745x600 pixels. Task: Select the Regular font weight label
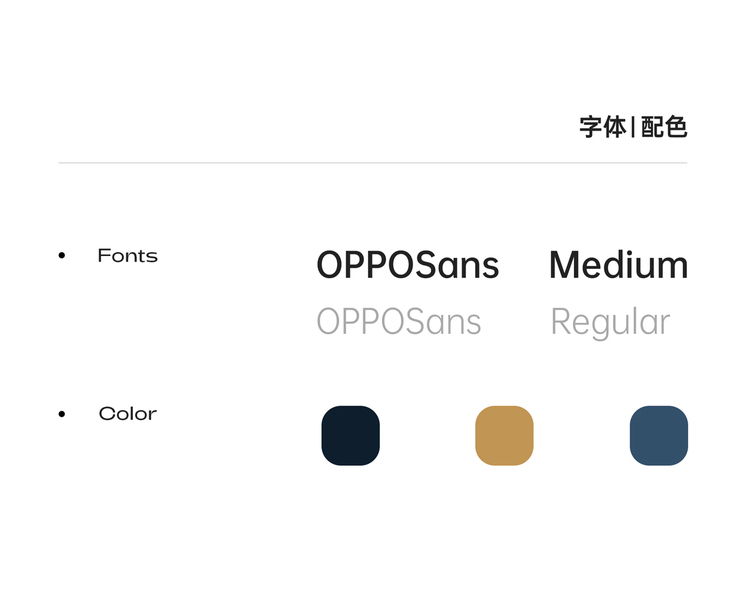(610, 323)
